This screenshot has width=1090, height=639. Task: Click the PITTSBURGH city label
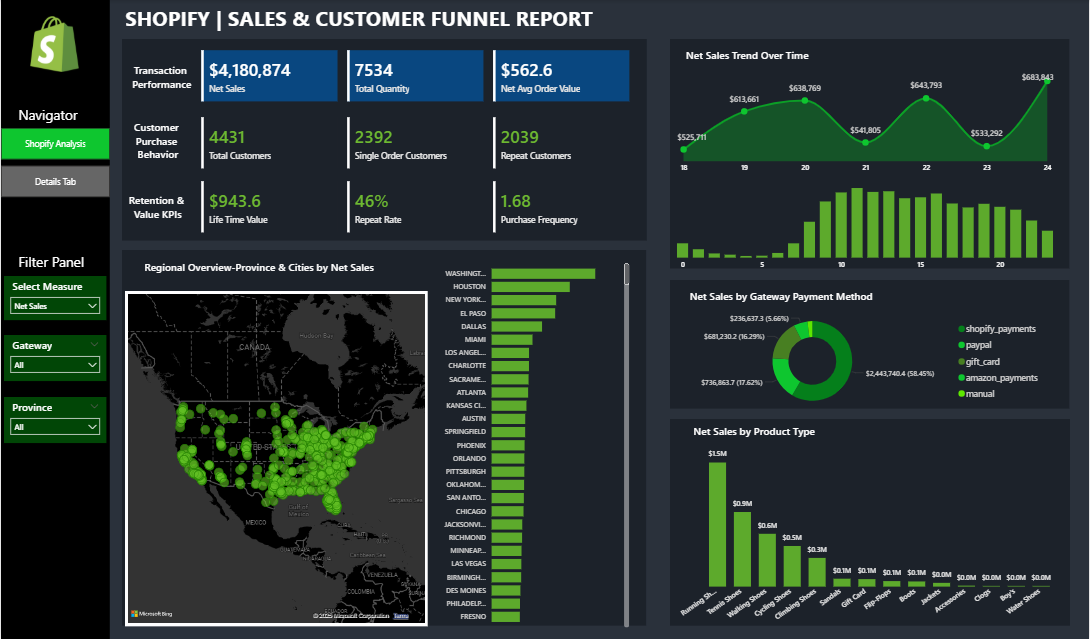(466, 471)
